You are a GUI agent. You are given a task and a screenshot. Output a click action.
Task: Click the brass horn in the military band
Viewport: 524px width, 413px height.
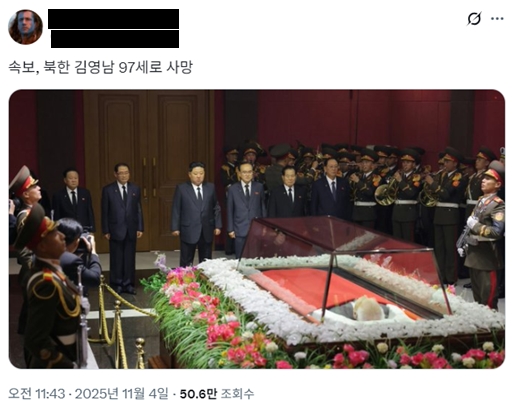pyautogui.click(x=386, y=192)
